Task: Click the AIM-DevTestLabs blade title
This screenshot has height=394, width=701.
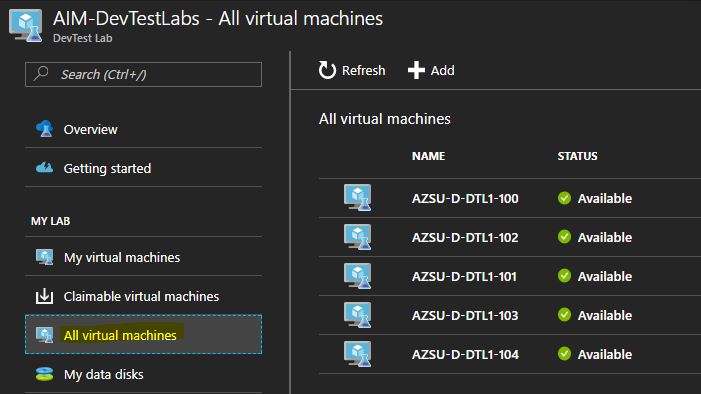Action: point(218,19)
